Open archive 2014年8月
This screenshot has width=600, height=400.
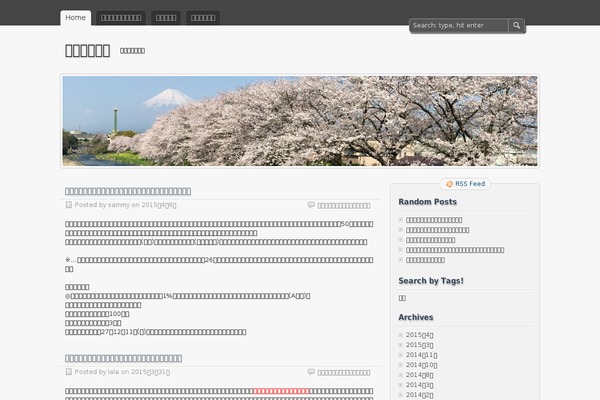tap(419, 375)
